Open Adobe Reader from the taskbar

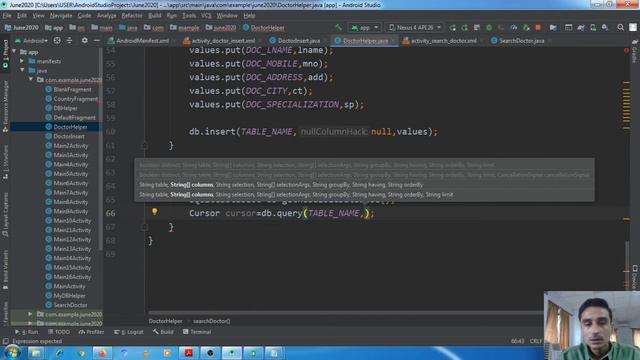(188, 353)
